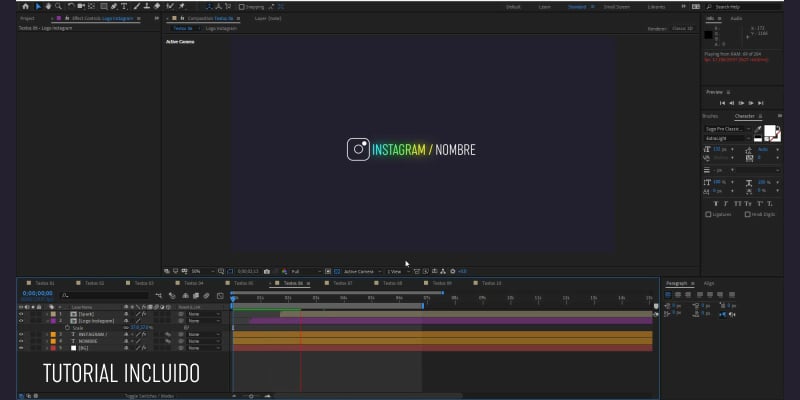Click the red label swatch of [BG] layer
The image size is (800, 400).
tap(53, 348)
